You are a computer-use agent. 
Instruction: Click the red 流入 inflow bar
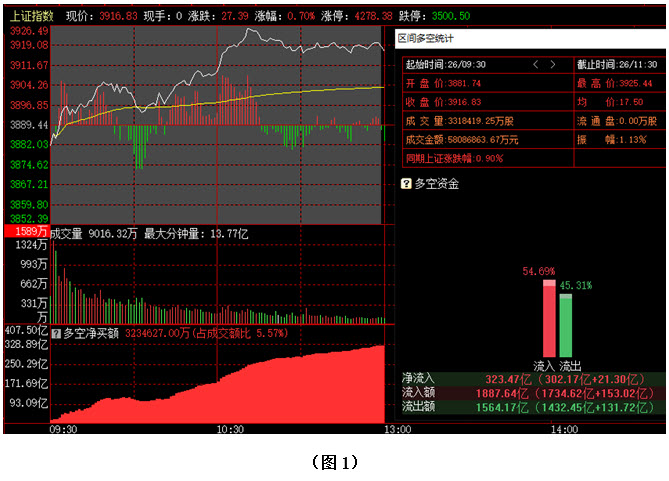pos(549,318)
